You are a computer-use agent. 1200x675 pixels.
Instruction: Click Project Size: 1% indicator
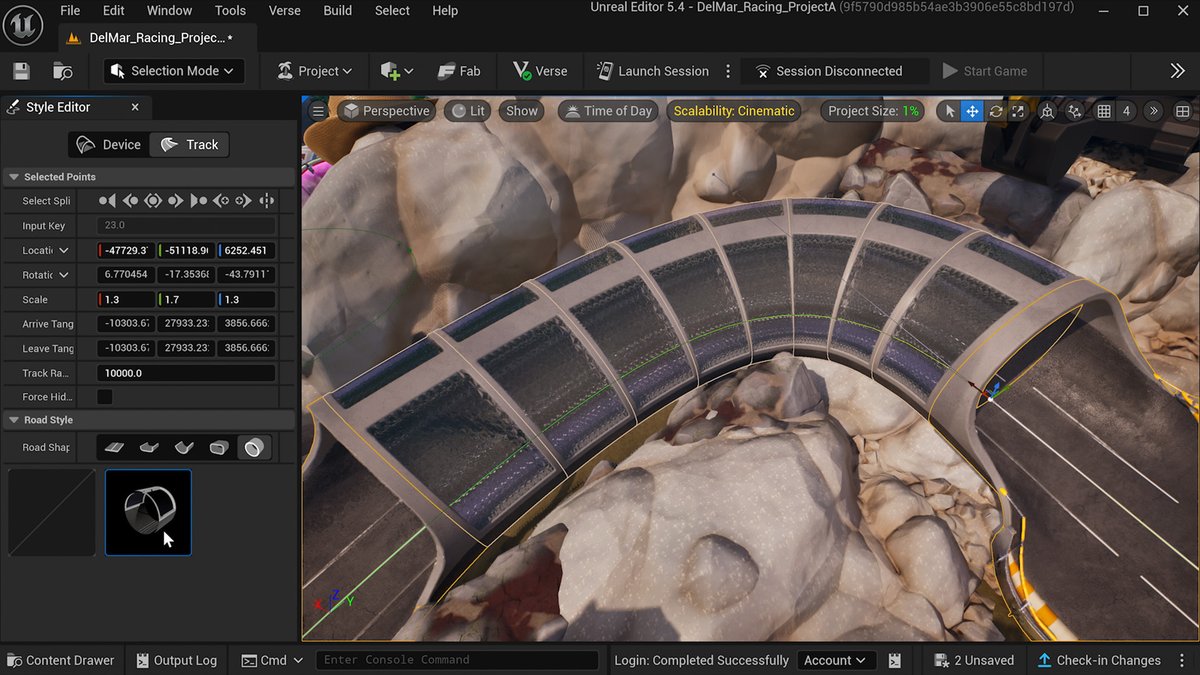(874, 111)
